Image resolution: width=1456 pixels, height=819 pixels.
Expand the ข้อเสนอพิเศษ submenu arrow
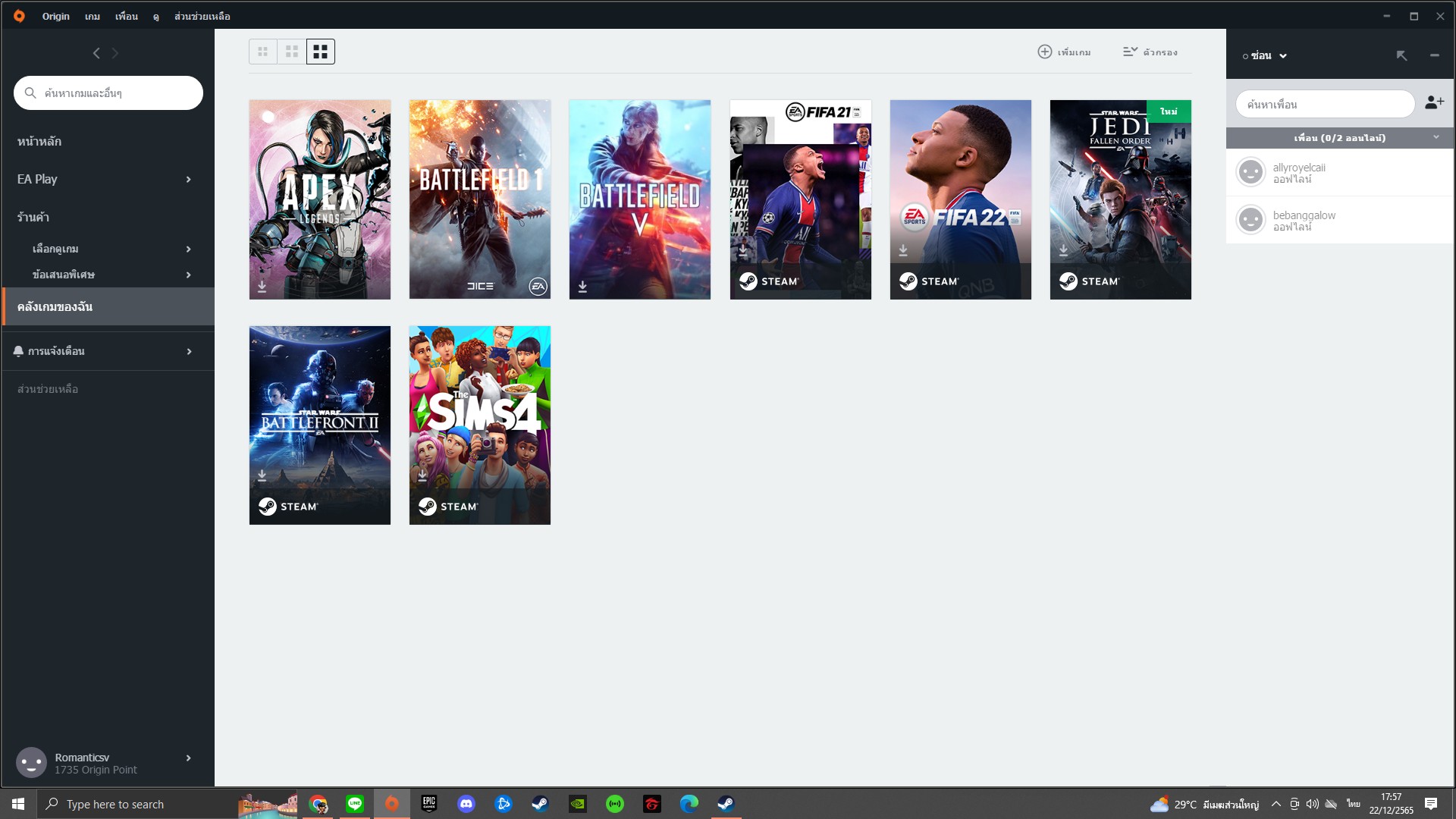[188, 275]
